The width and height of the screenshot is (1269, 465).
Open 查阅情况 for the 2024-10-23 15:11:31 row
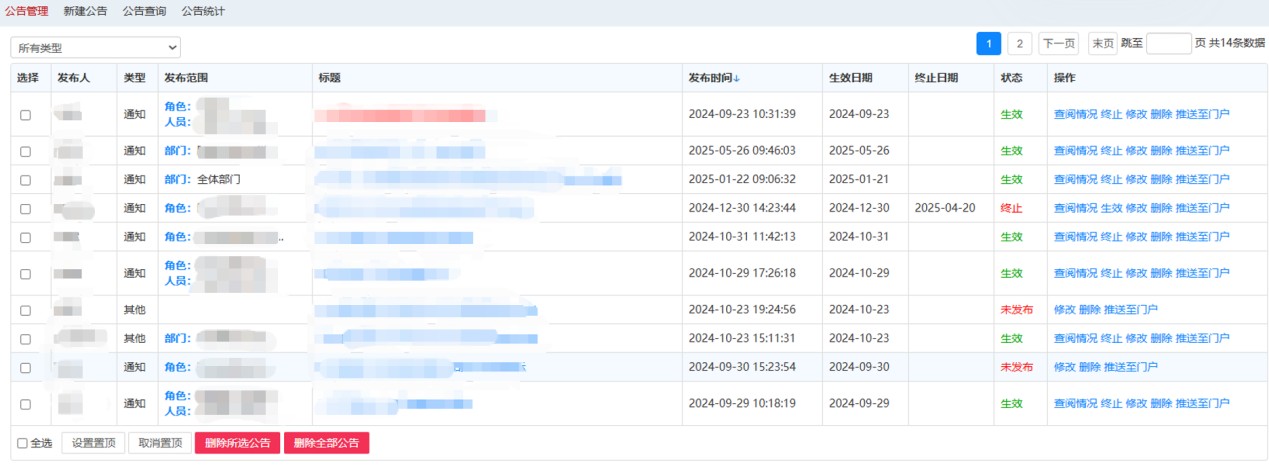click(1075, 339)
